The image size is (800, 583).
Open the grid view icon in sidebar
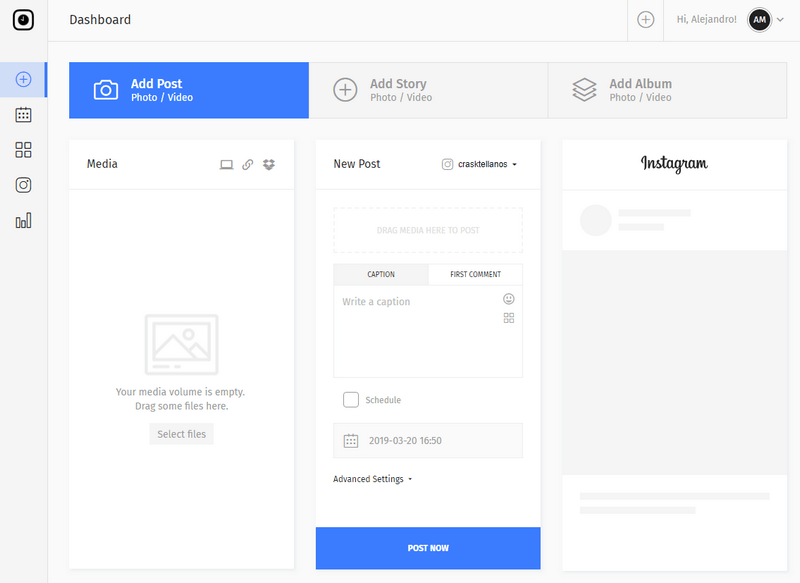pyautogui.click(x=23, y=150)
